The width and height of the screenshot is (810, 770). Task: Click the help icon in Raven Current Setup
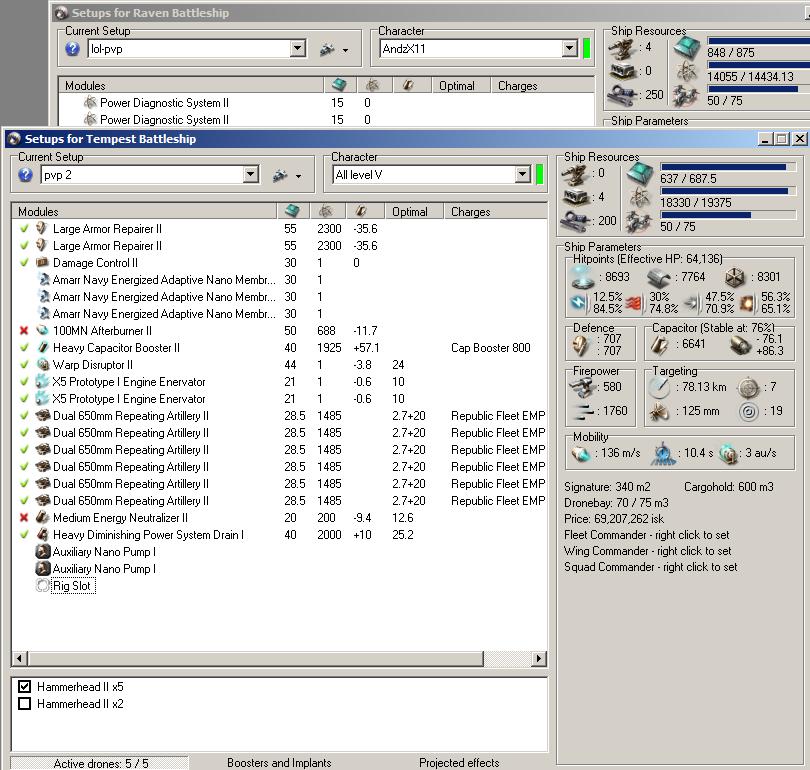(x=72, y=49)
